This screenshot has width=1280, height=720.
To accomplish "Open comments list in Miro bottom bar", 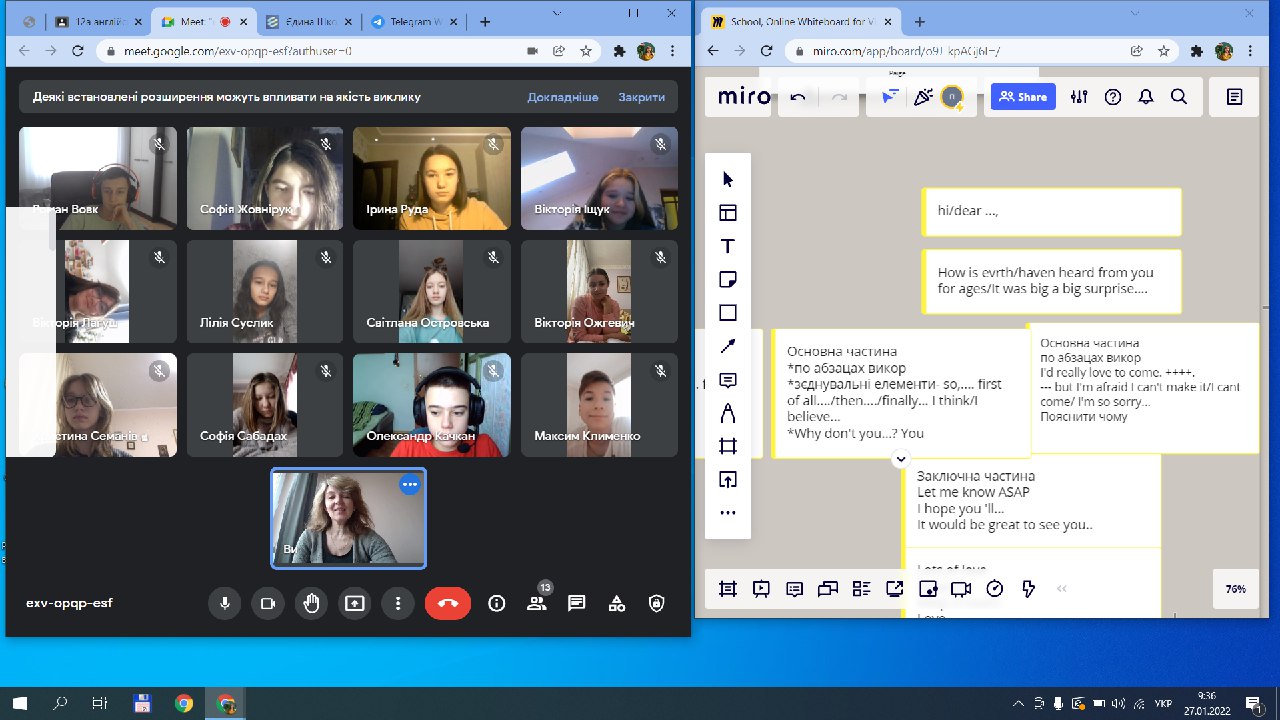I will [795, 589].
